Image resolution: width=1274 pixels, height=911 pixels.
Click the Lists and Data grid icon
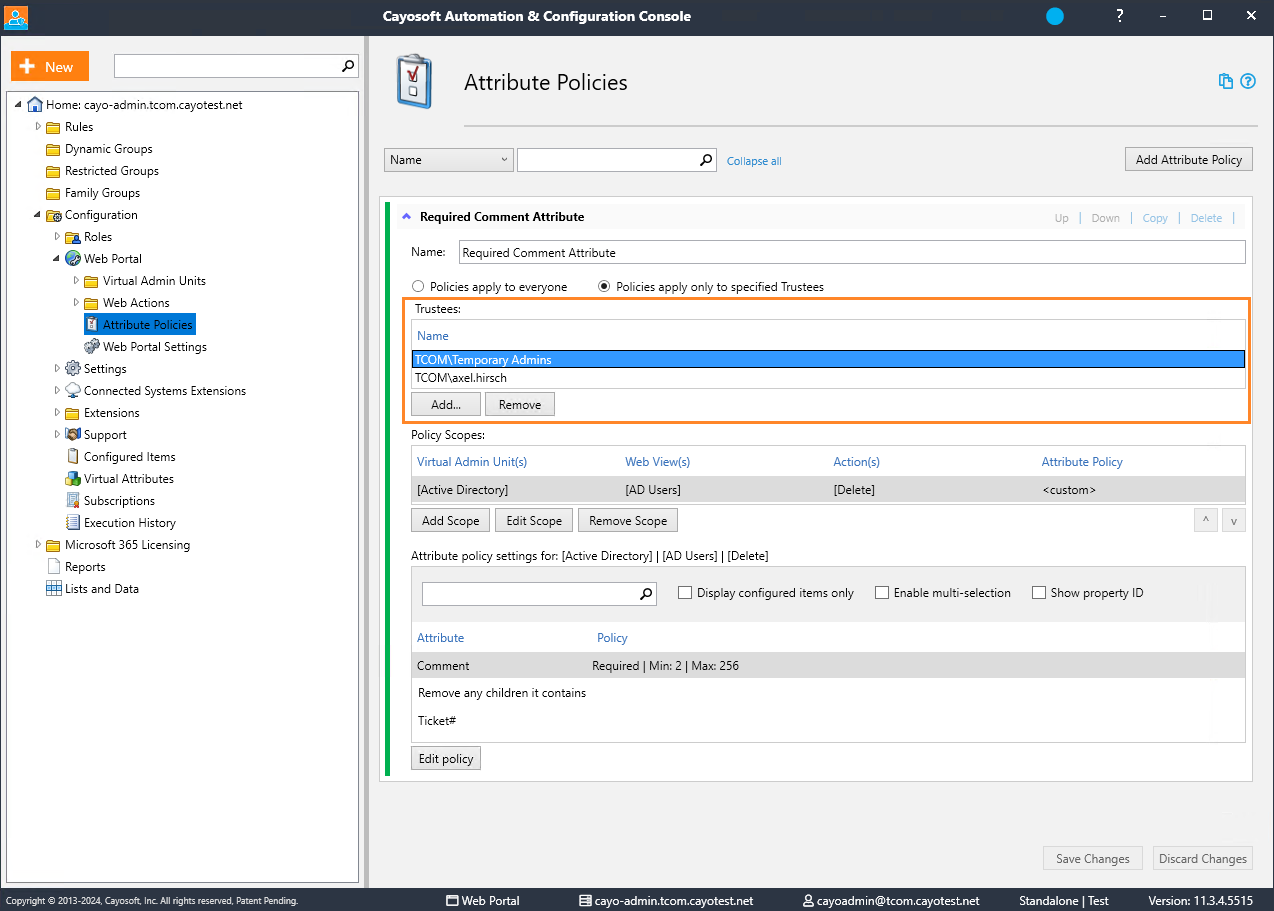tap(54, 589)
